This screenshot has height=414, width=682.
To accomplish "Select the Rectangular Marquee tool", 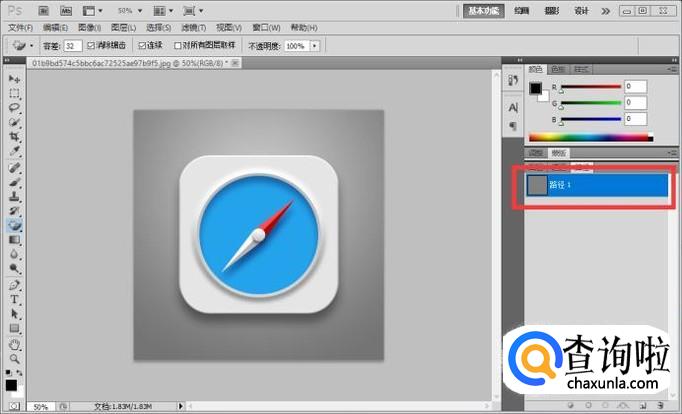I will (x=14, y=93).
